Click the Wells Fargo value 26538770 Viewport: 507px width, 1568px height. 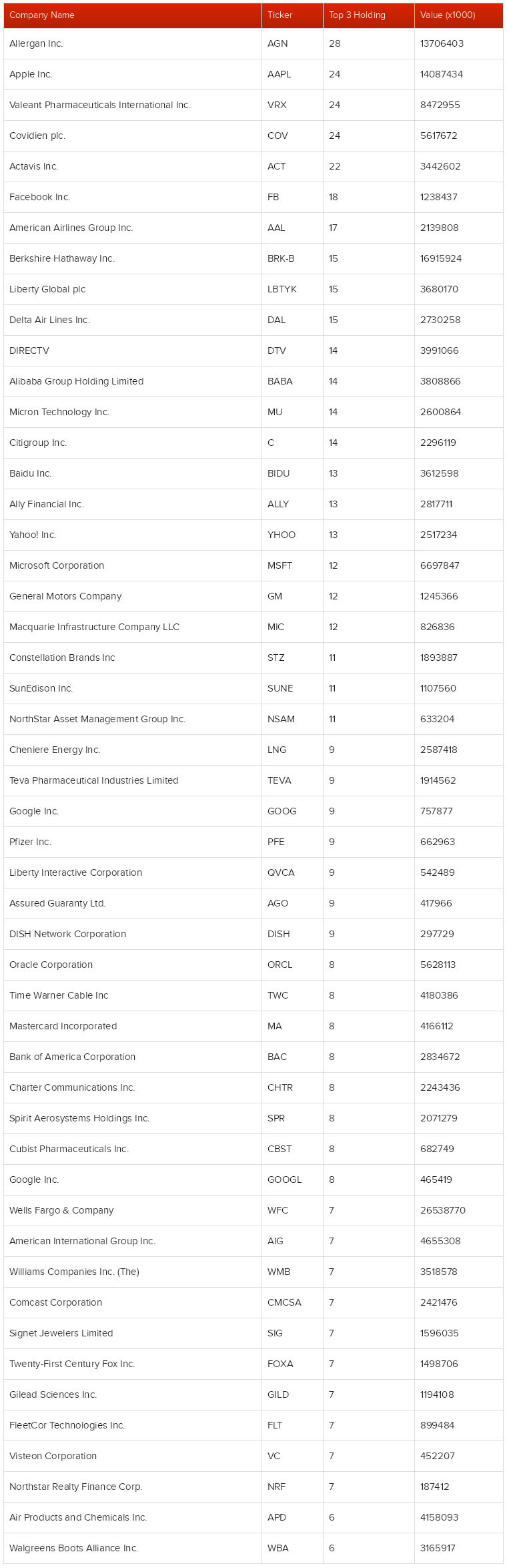pos(443,1210)
